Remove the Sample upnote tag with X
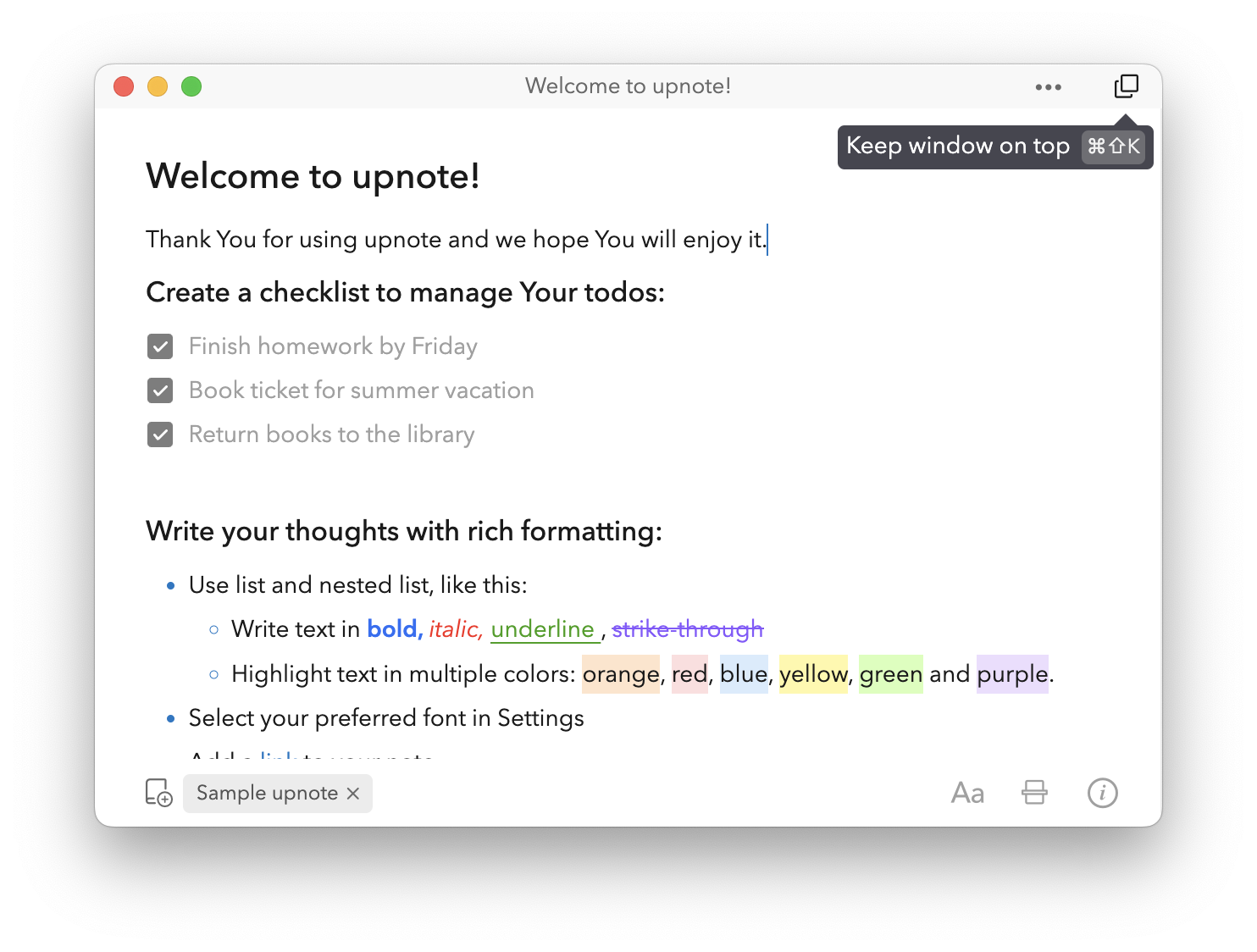This screenshot has width=1257, height=952. click(353, 793)
